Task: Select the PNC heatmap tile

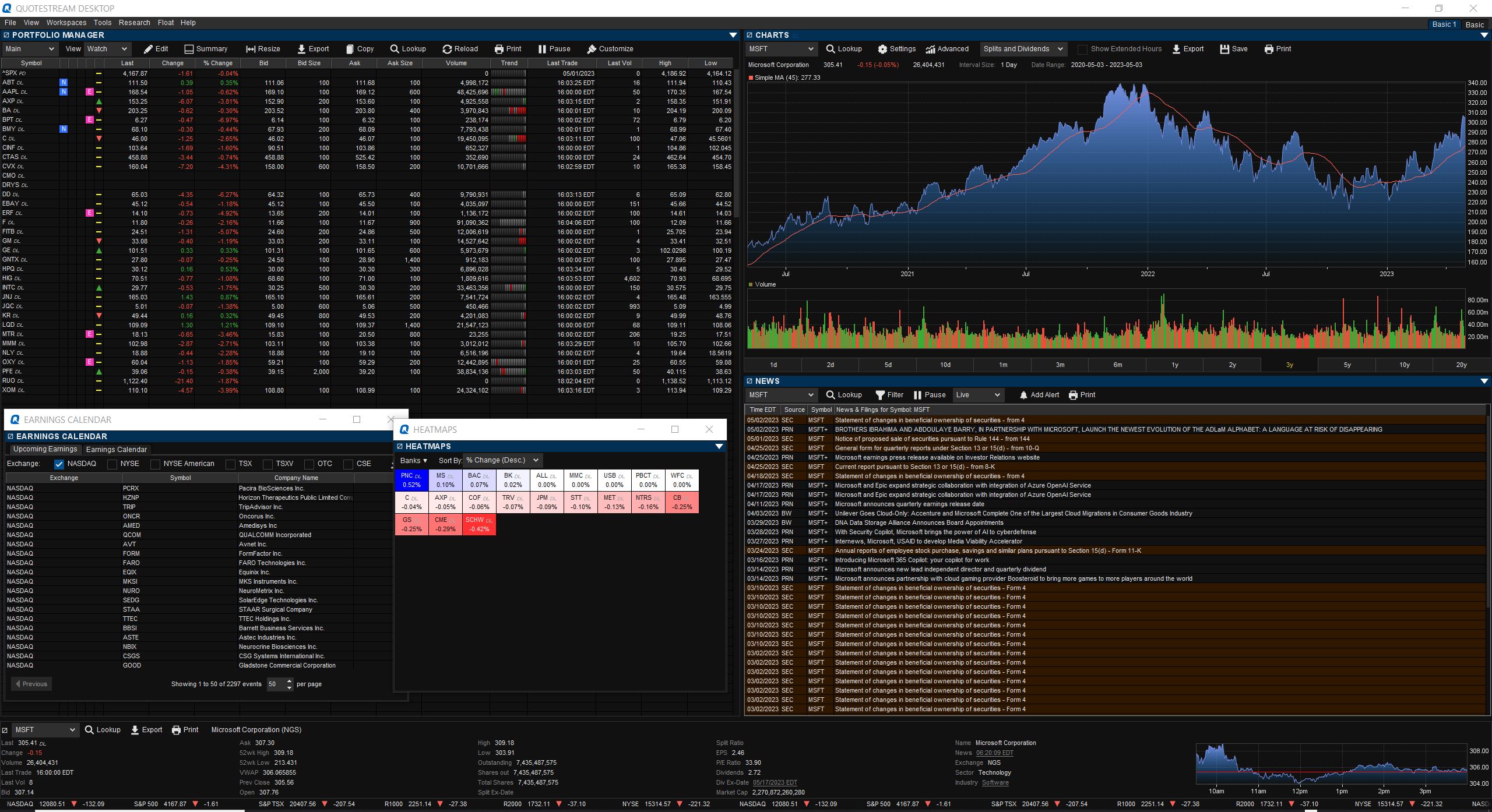Action: pos(411,480)
